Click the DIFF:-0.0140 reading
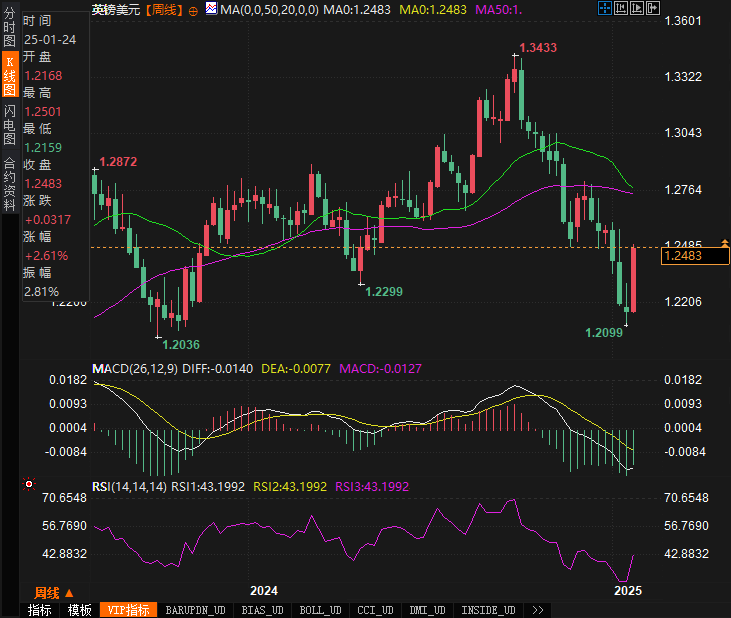 218,369
